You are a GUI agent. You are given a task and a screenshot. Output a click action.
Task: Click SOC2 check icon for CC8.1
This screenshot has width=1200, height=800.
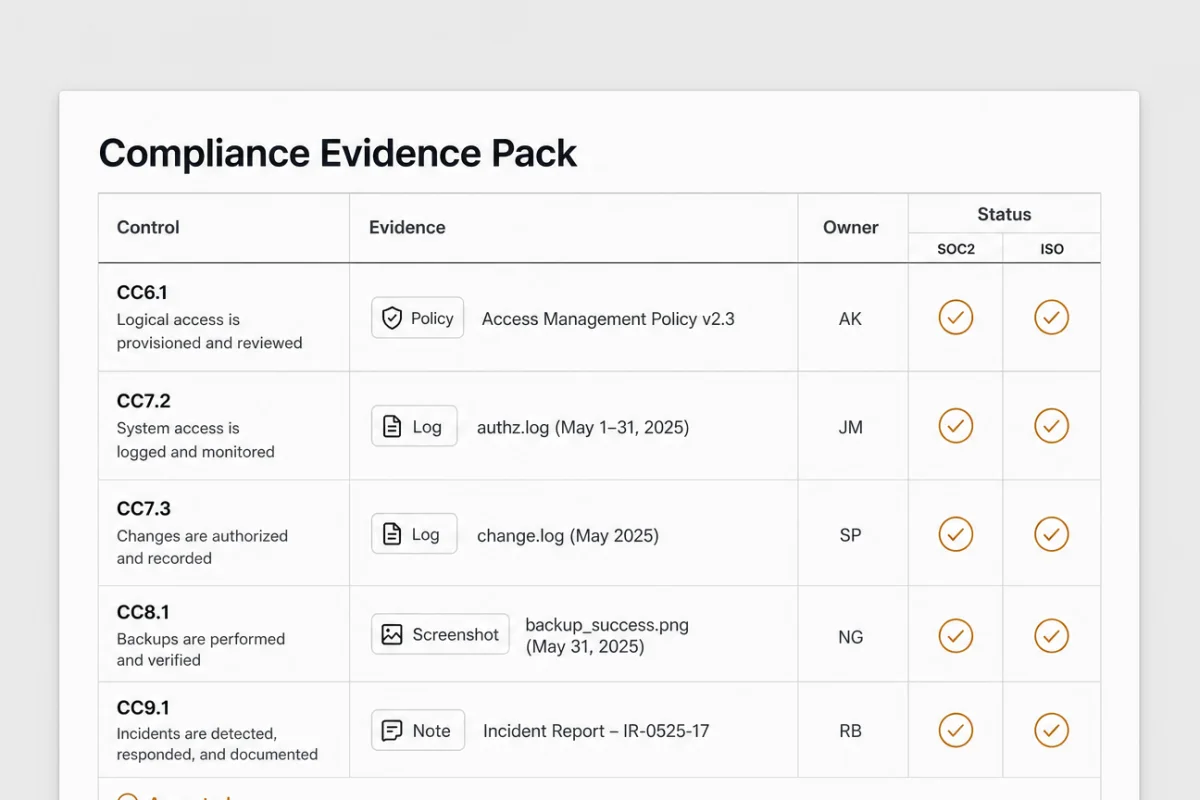tap(956, 635)
